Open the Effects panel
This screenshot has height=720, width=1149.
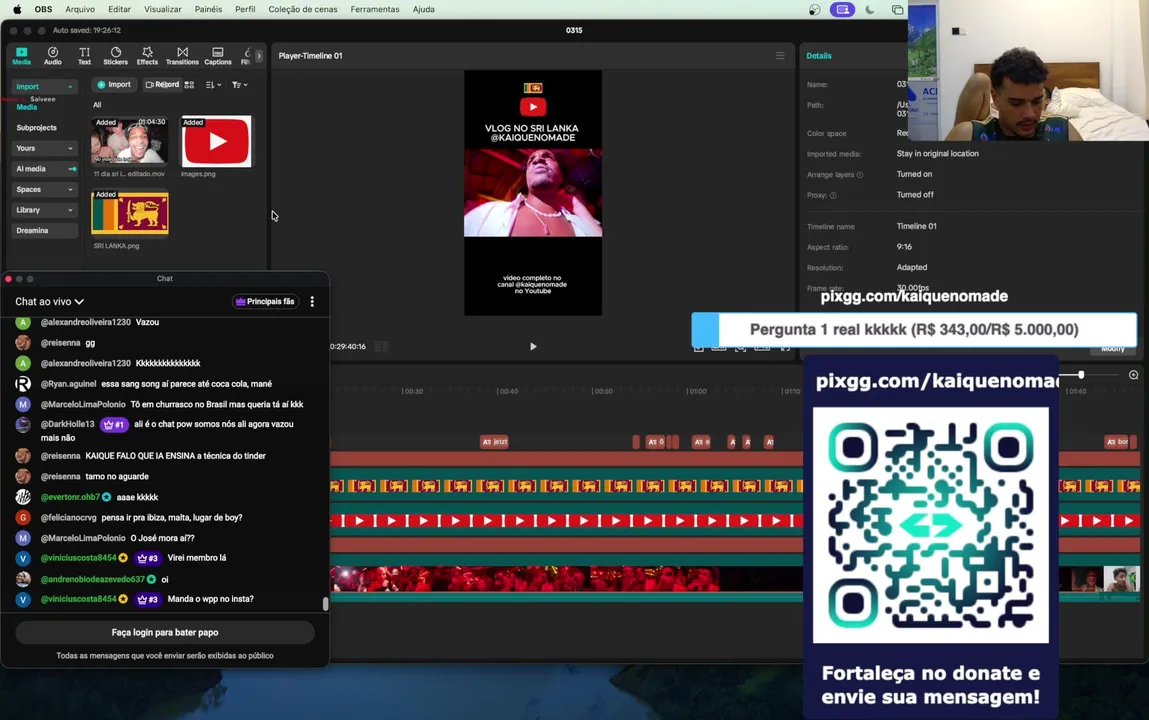click(x=147, y=56)
